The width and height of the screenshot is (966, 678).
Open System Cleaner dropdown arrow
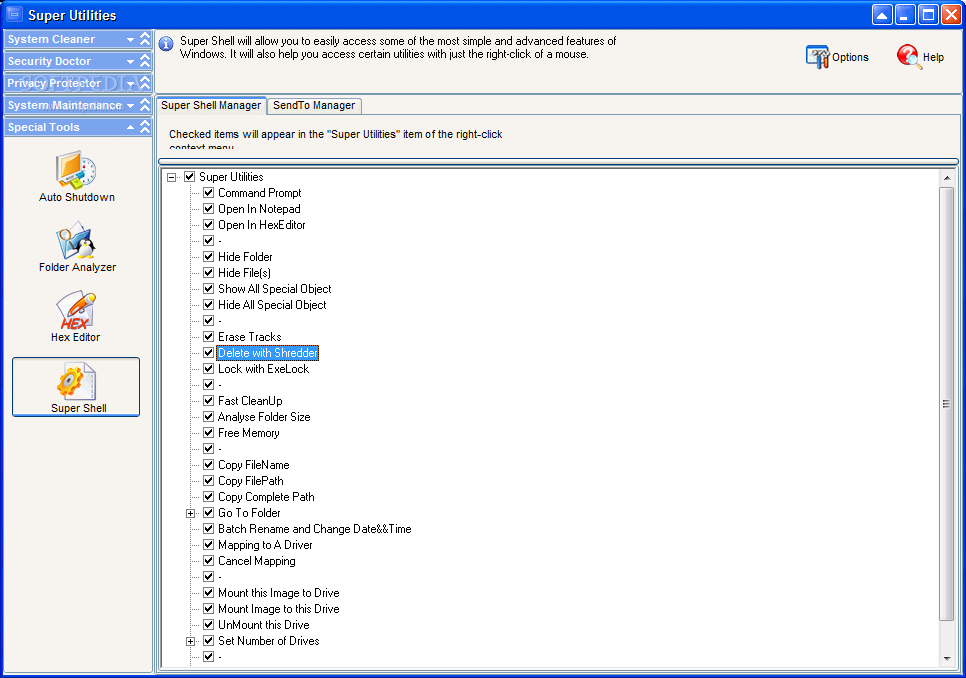click(x=130, y=39)
